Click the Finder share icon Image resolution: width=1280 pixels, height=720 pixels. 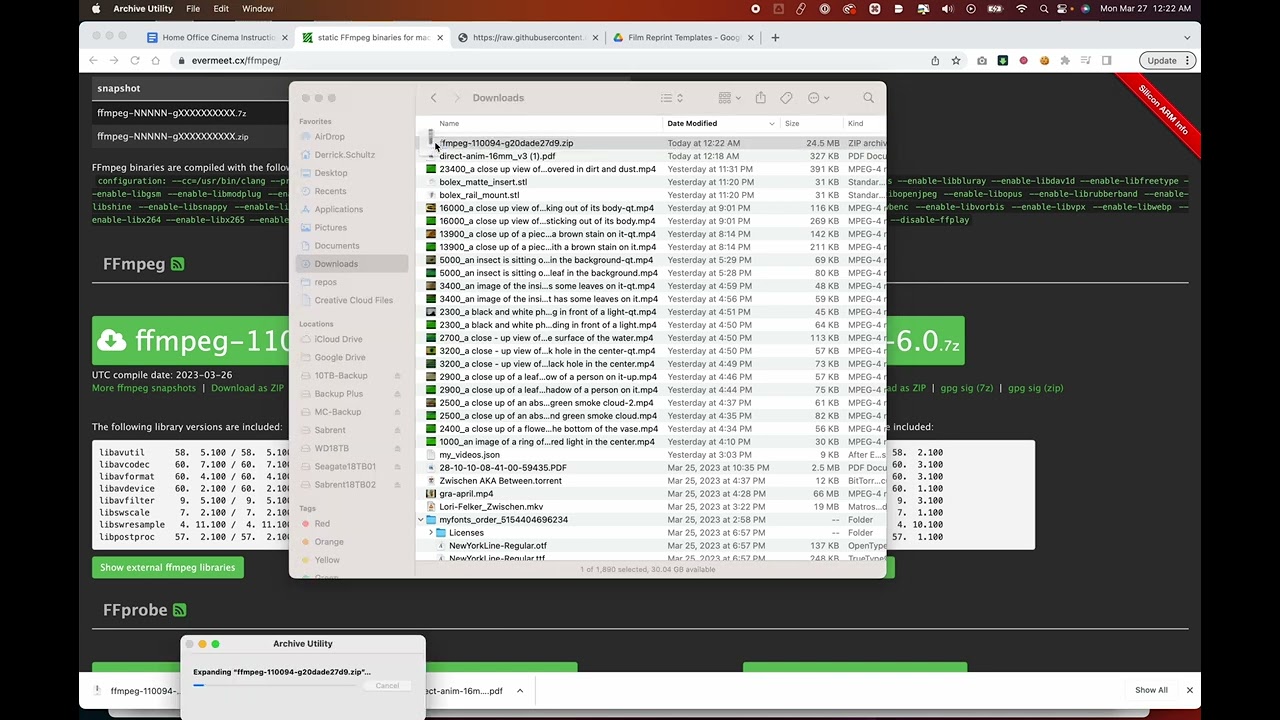pyautogui.click(x=760, y=98)
